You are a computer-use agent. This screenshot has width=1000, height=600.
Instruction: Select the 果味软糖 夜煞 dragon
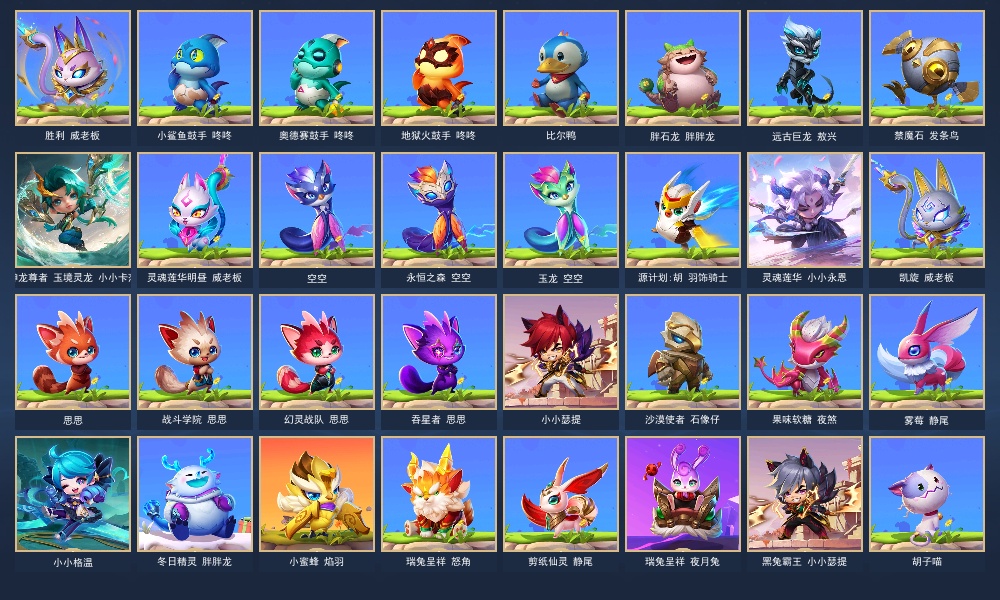point(805,352)
